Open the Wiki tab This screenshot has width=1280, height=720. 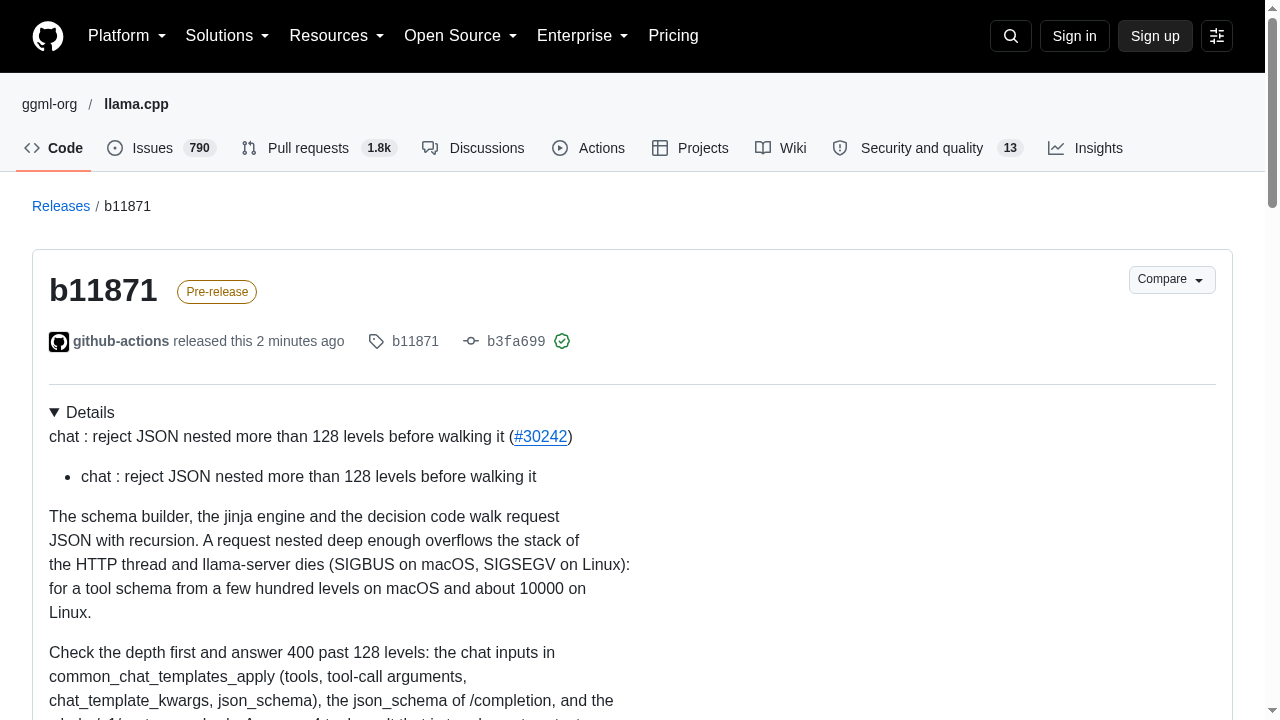pyautogui.click(x=781, y=148)
